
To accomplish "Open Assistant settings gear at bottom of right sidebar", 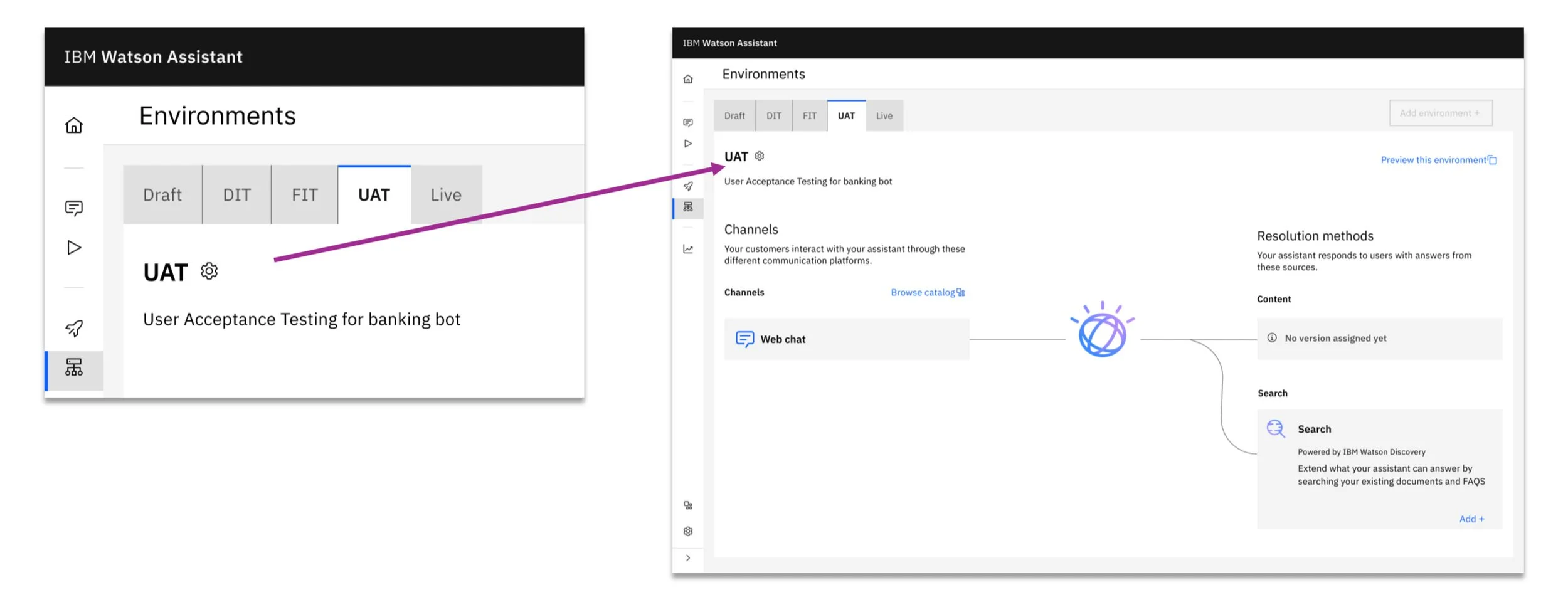I will coord(688,531).
